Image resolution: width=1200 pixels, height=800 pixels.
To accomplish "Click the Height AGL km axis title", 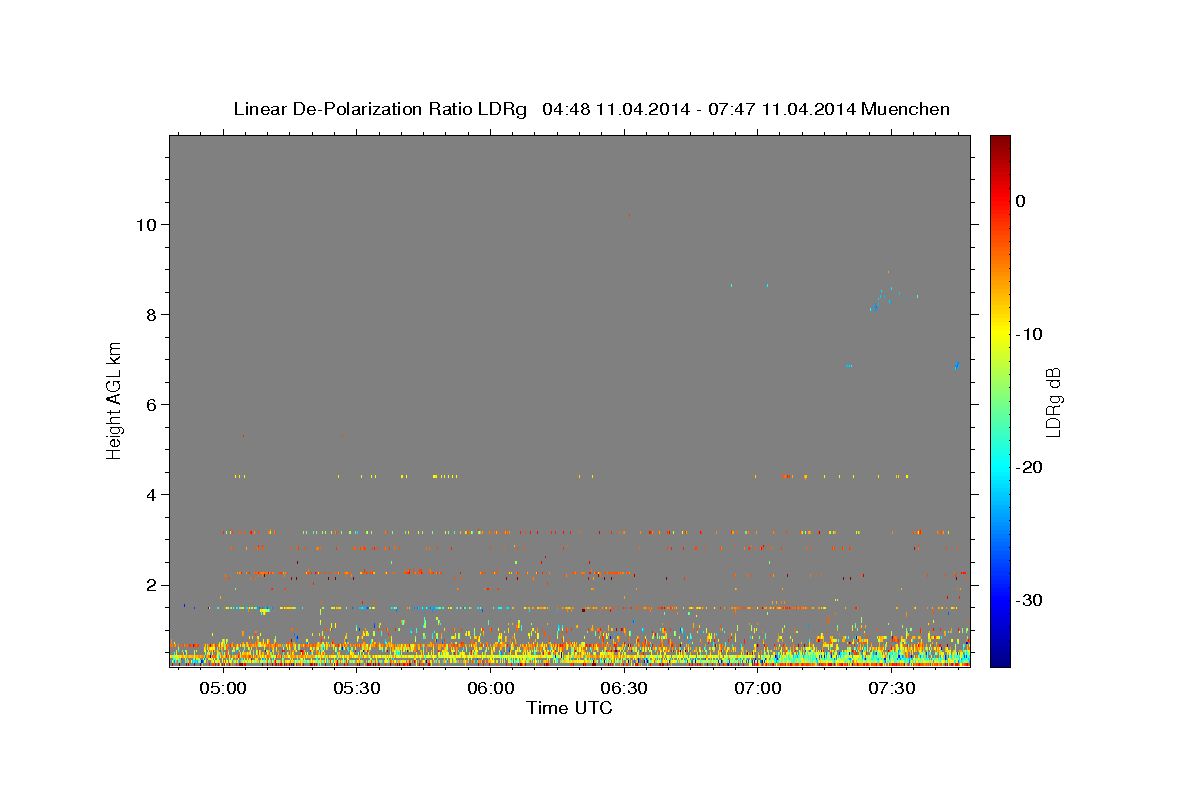I will point(115,400).
